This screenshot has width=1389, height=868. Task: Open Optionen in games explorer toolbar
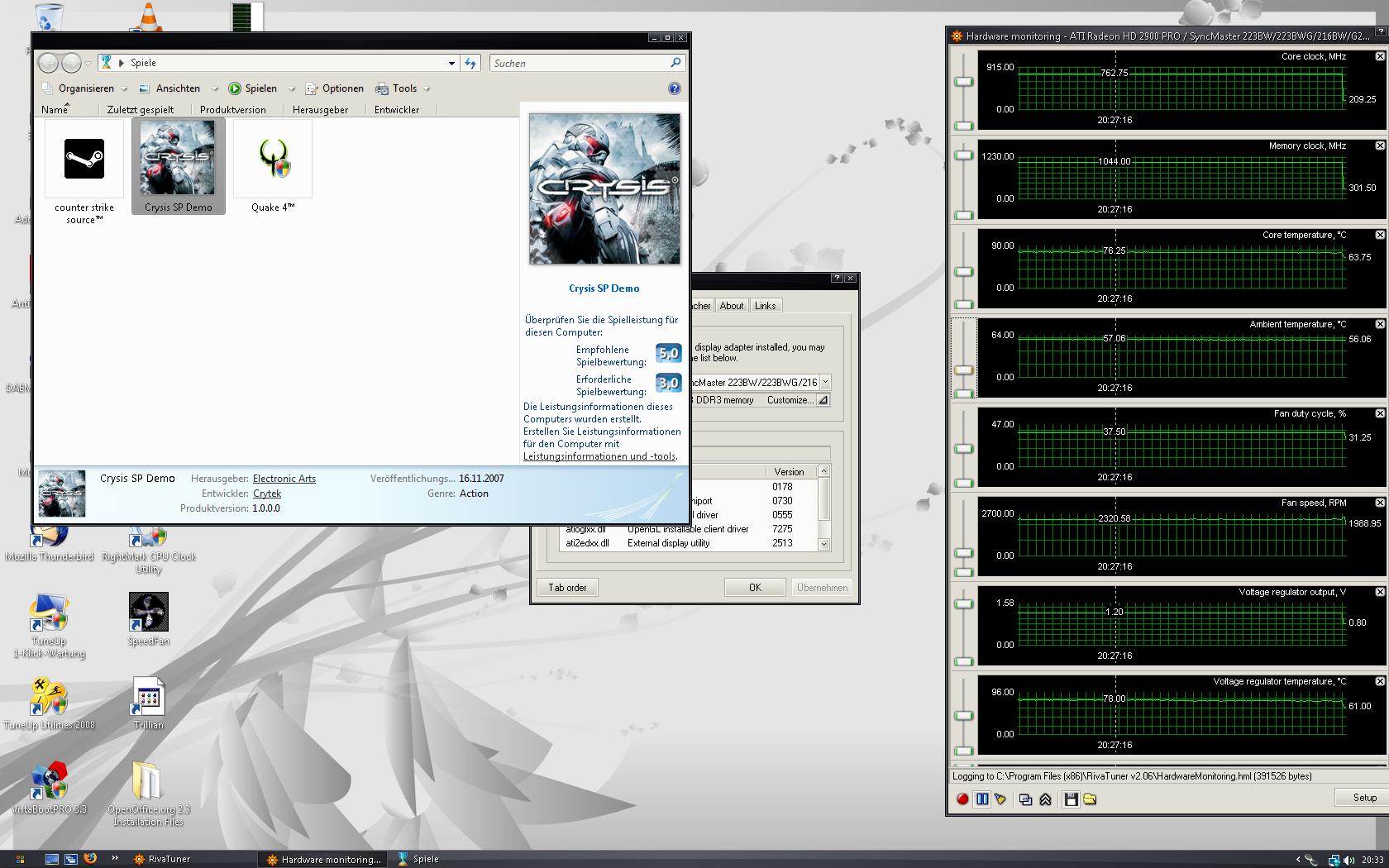[x=335, y=88]
